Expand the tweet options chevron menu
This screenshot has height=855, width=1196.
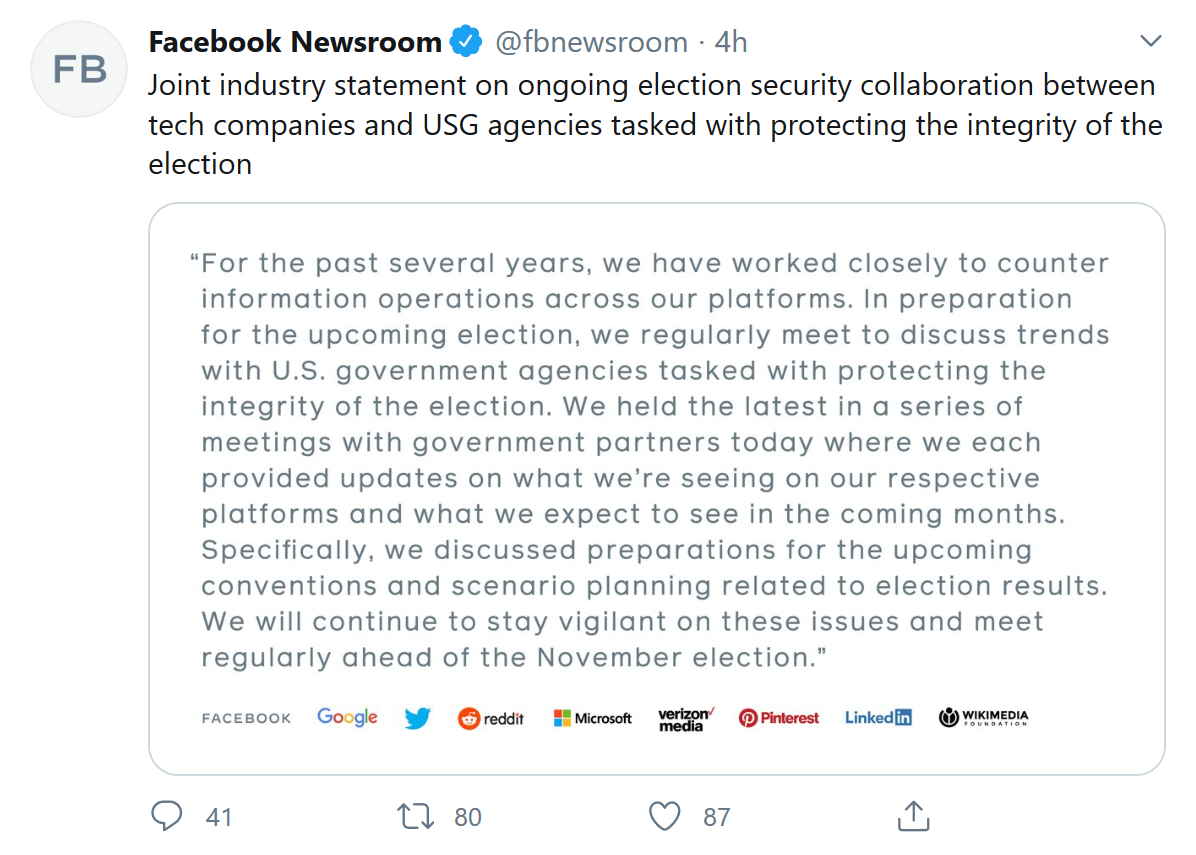(1151, 42)
